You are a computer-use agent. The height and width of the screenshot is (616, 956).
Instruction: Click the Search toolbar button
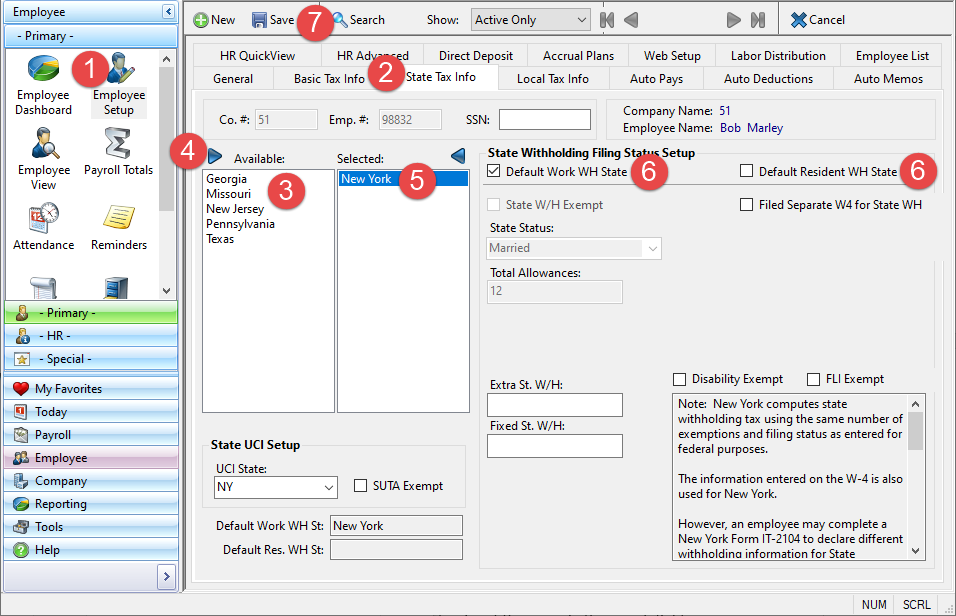point(359,20)
